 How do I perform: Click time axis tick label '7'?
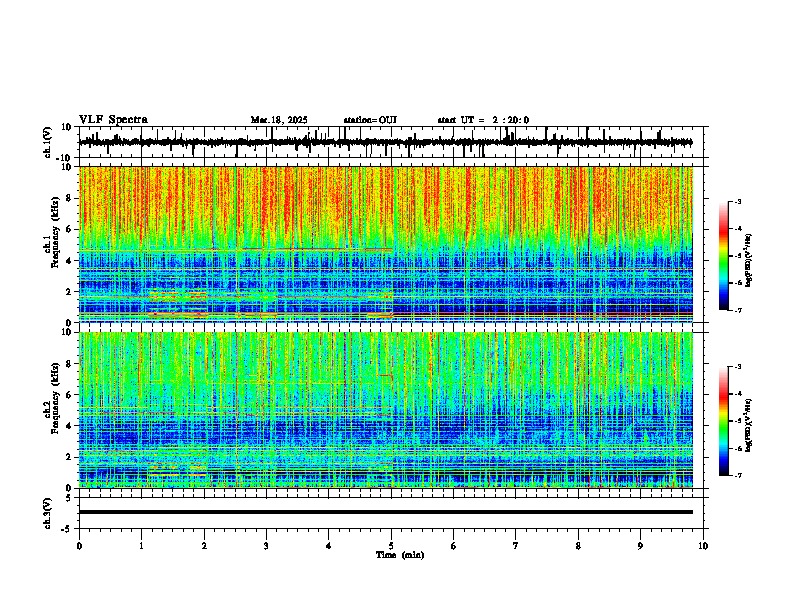pyautogui.click(x=516, y=546)
